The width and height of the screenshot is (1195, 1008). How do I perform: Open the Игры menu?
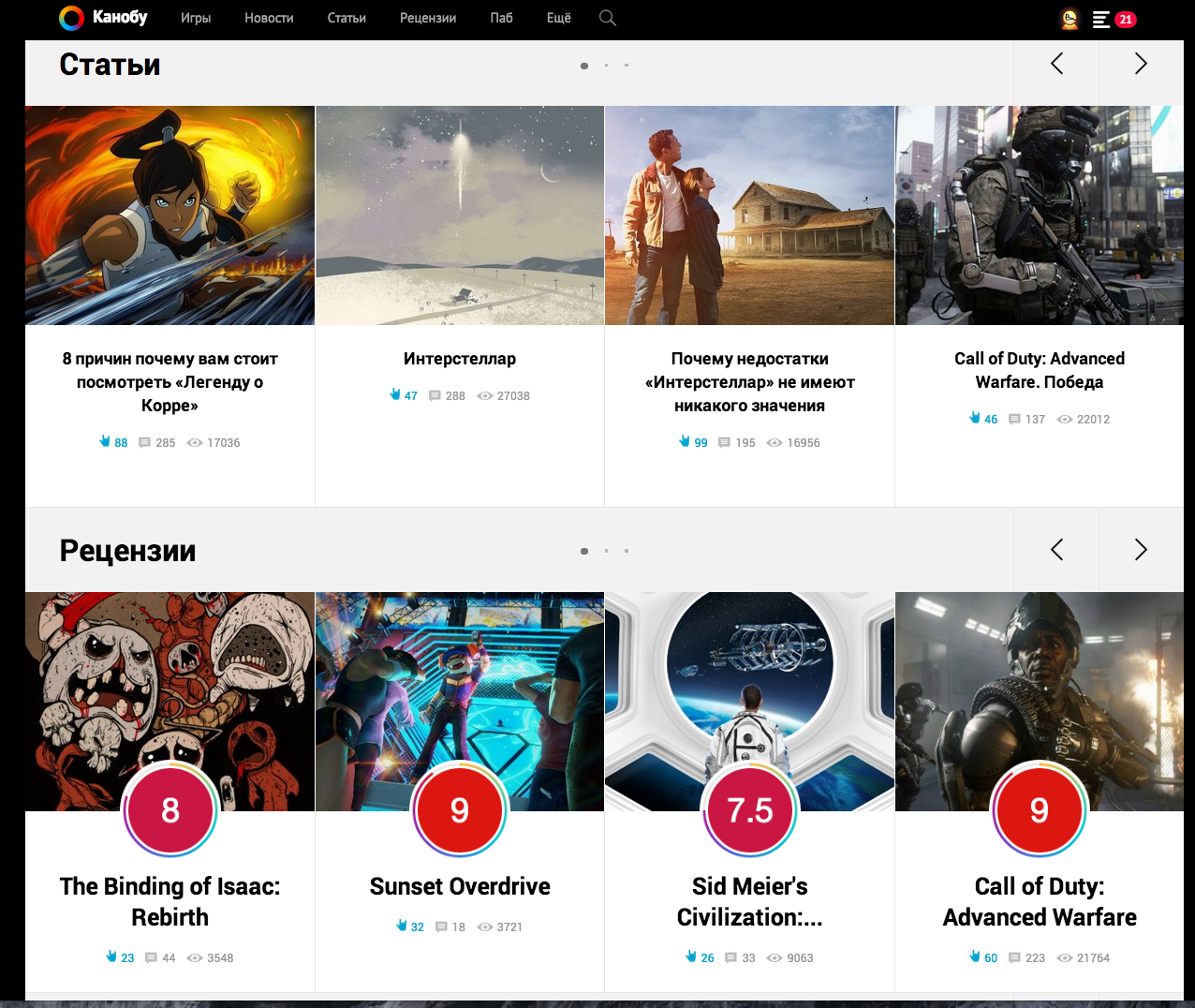point(196,18)
